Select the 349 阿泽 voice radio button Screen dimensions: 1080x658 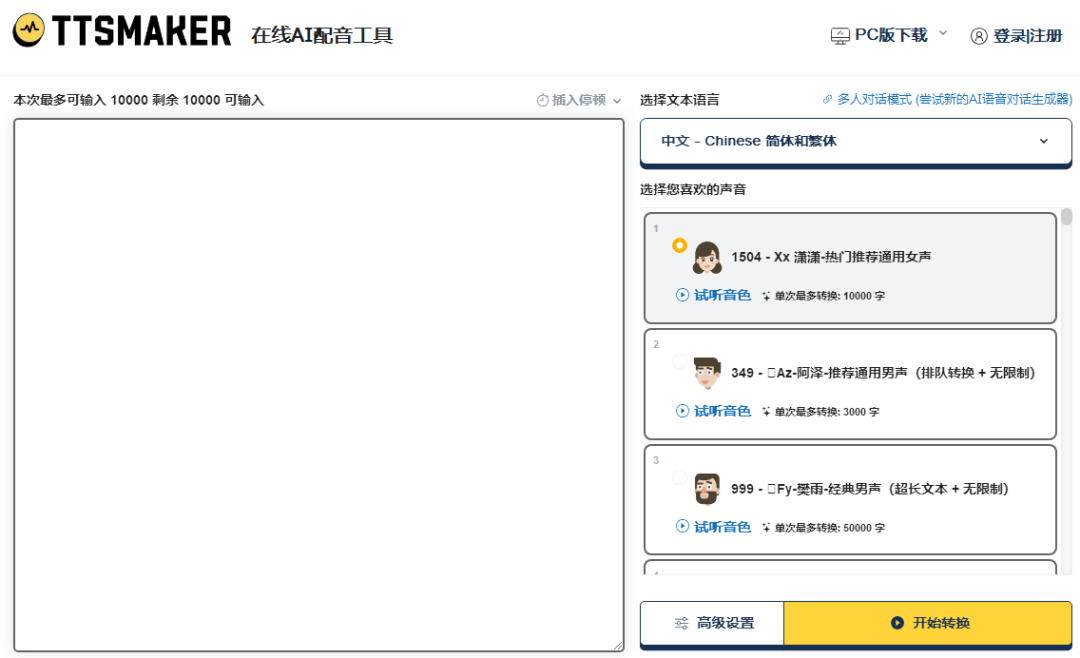tap(680, 361)
